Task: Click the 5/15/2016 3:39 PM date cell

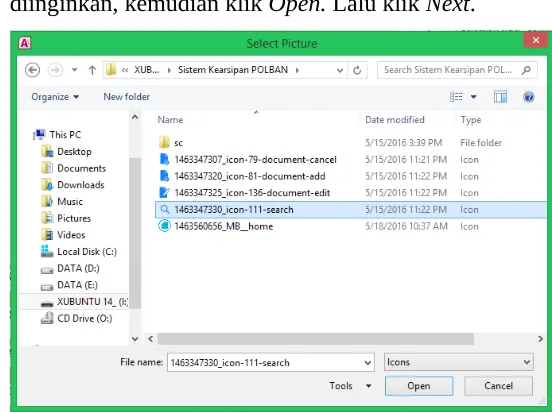Action: (403, 143)
